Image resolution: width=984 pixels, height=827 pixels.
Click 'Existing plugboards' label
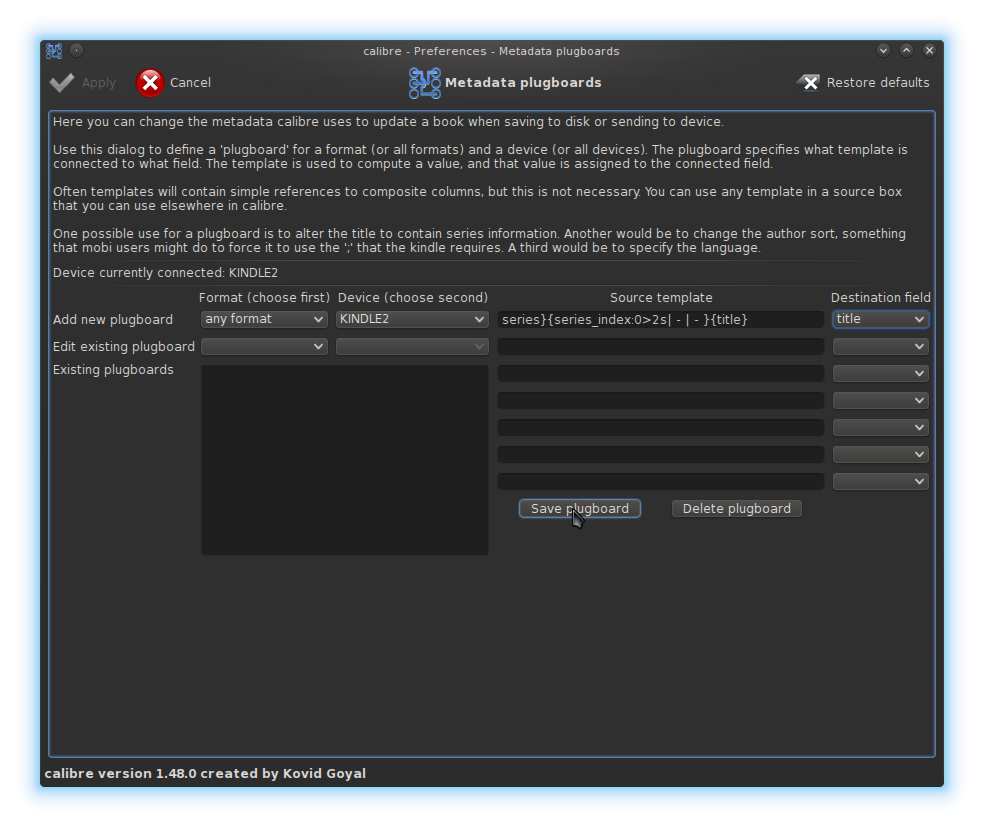click(113, 370)
